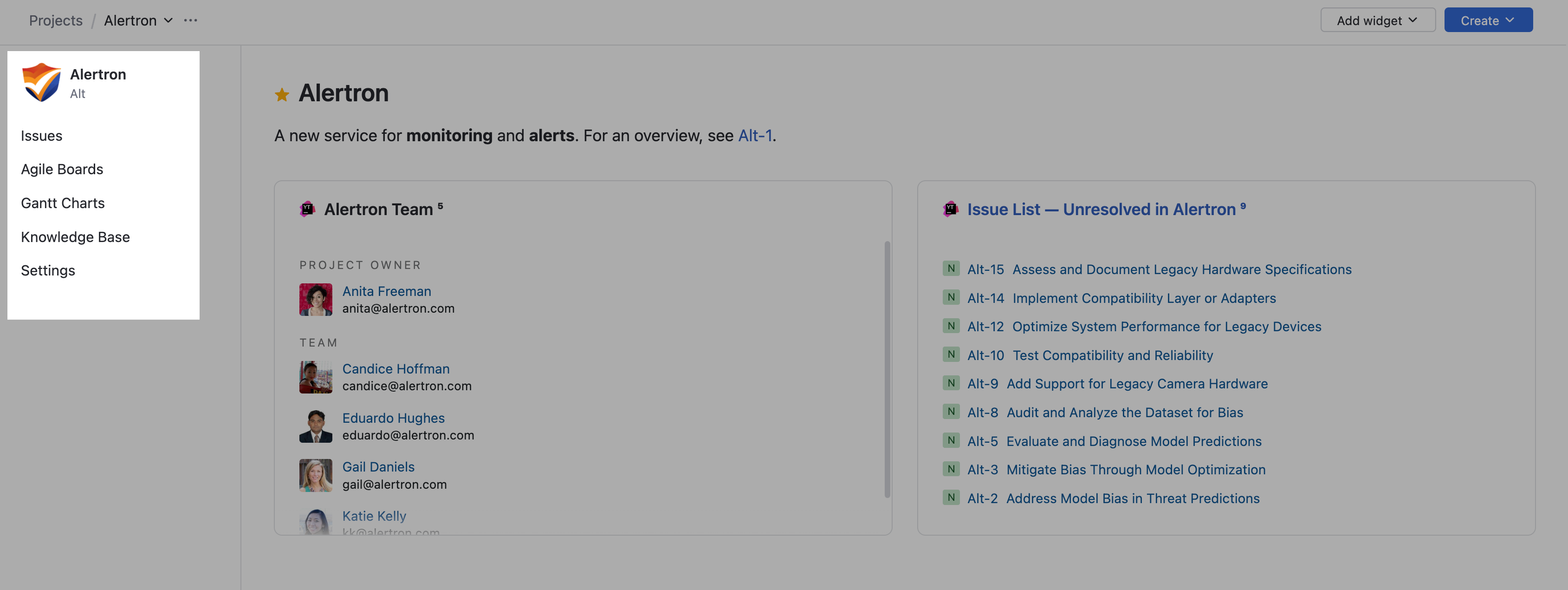Open Anita Freeman's profile link
The image size is (1568, 590).
pyautogui.click(x=387, y=291)
